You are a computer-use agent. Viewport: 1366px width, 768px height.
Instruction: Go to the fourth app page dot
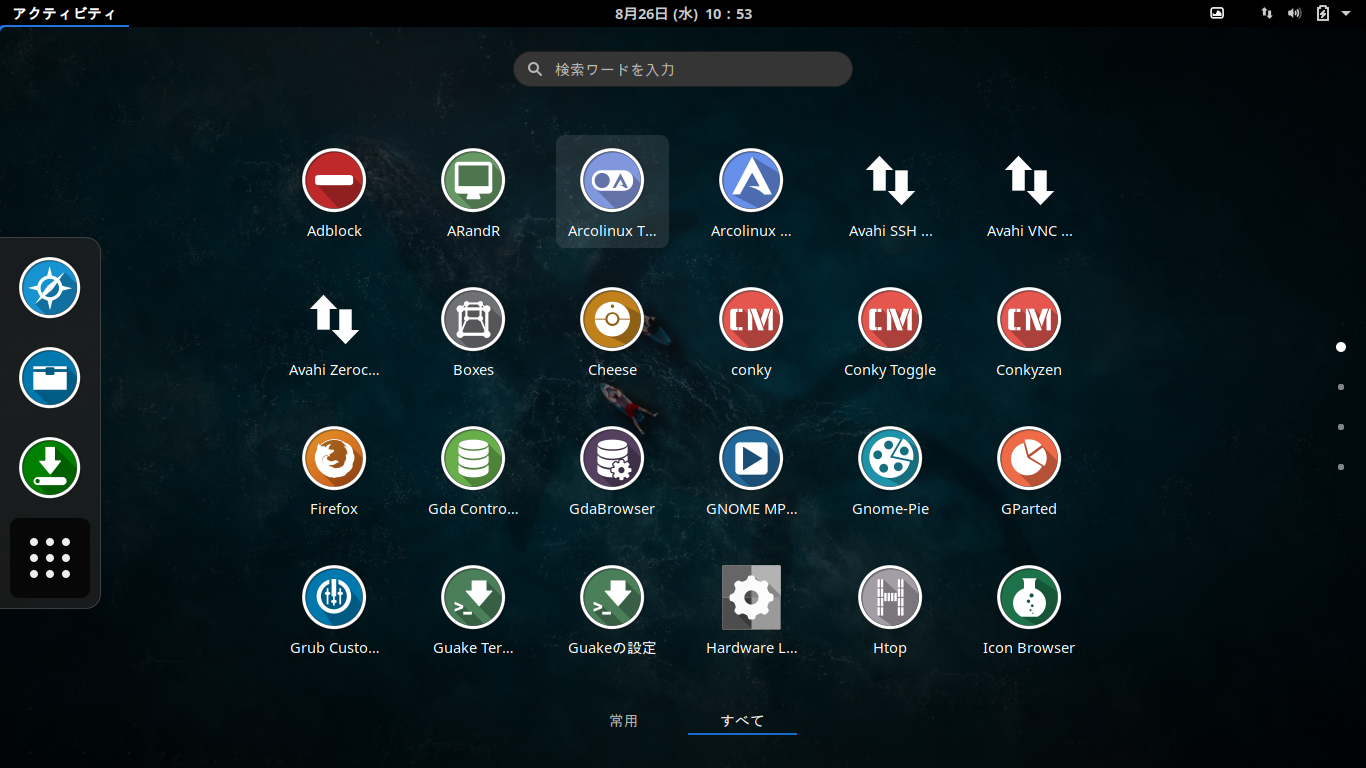coord(1341,467)
